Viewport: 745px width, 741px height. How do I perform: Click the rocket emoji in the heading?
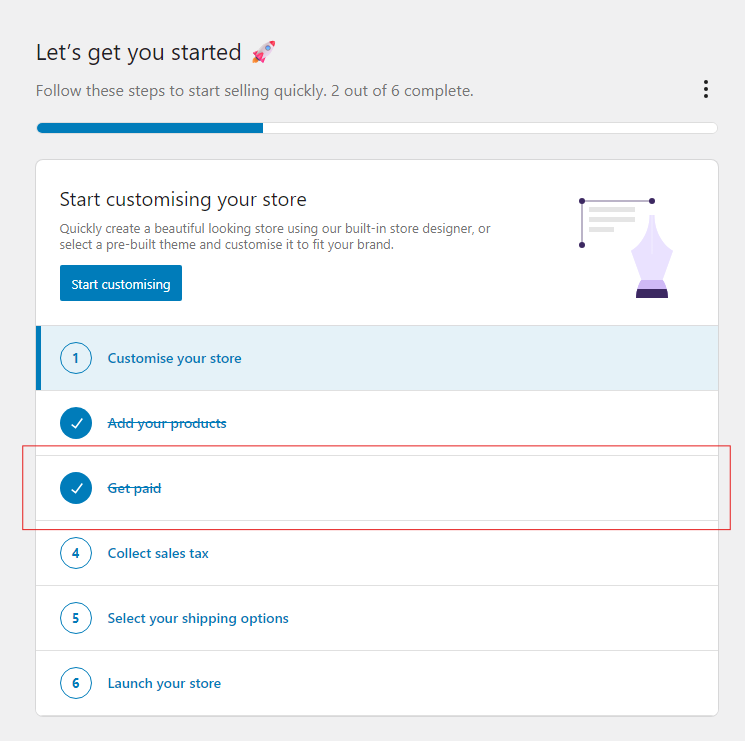(263, 52)
